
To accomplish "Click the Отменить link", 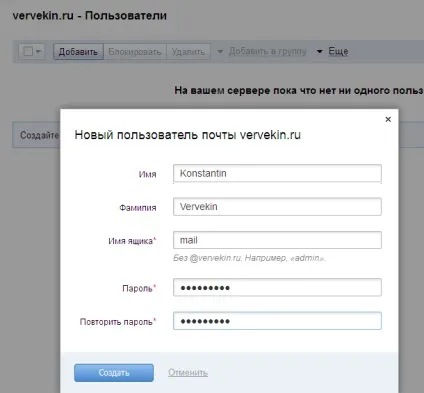I will coord(188,372).
